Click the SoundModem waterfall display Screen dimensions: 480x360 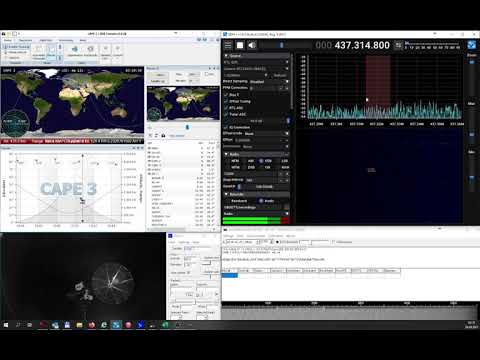pyautogui.click(x=349, y=313)
